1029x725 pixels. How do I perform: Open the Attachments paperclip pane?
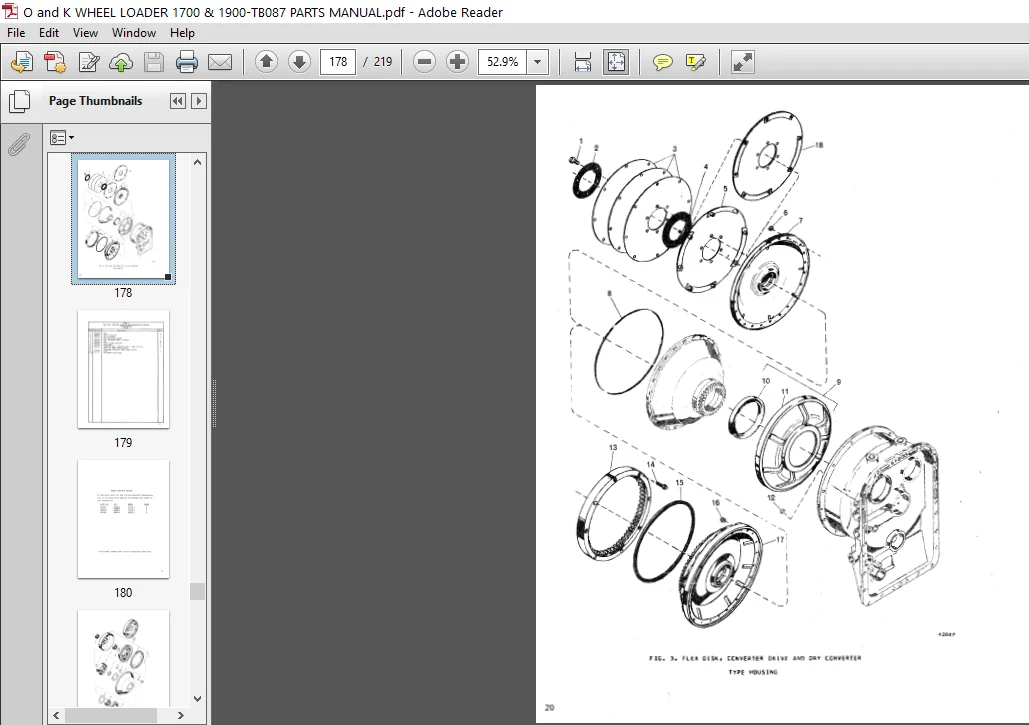[19, 145]
